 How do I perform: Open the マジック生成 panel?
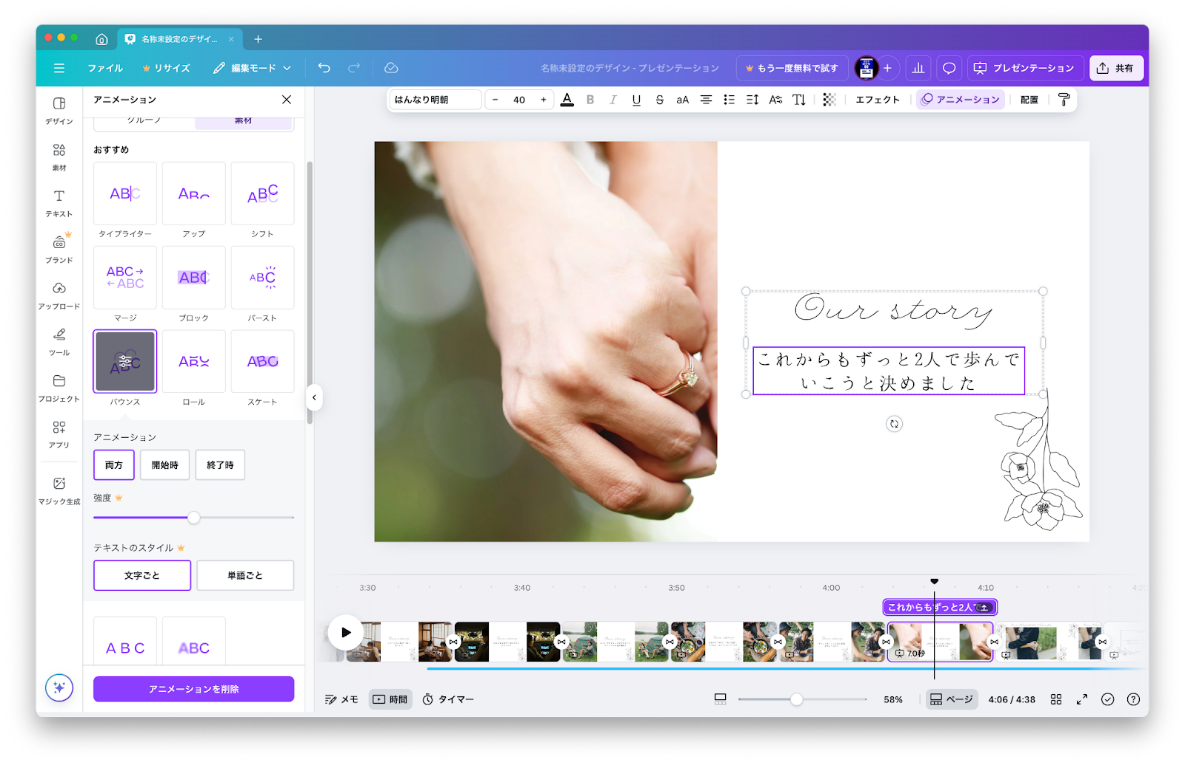click(59, 490)
